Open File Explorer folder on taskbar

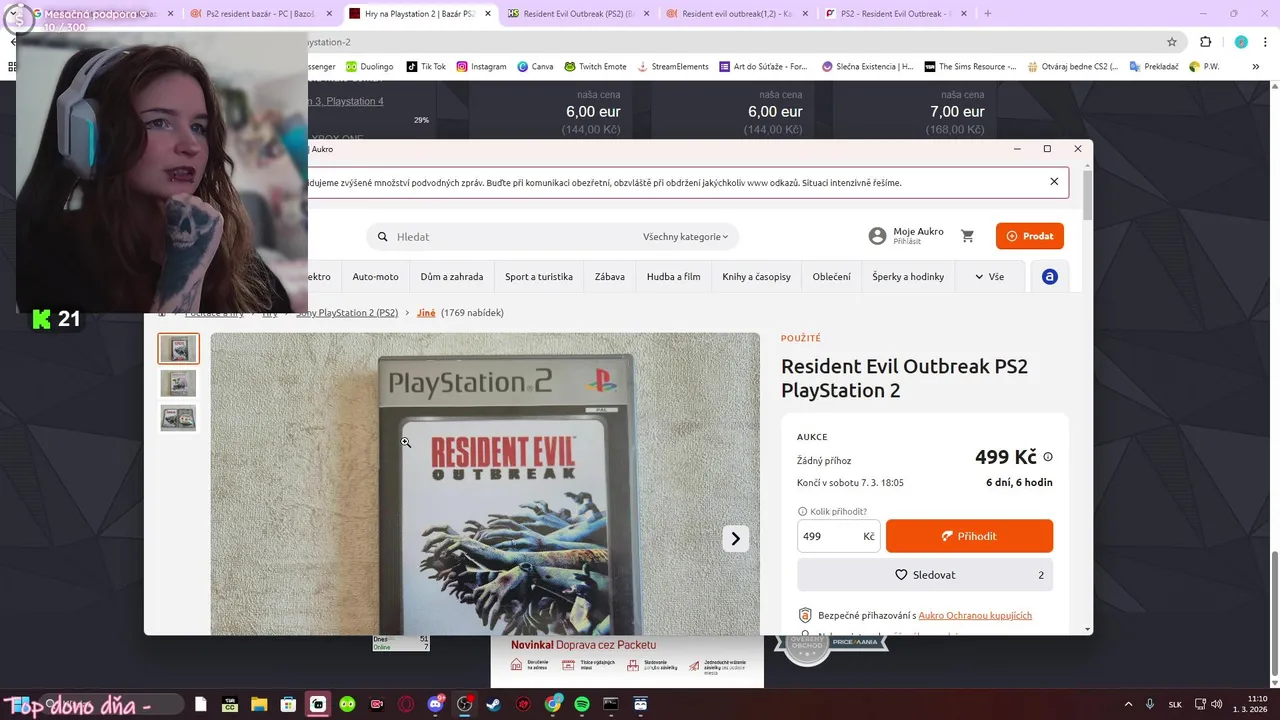[259, 704]
